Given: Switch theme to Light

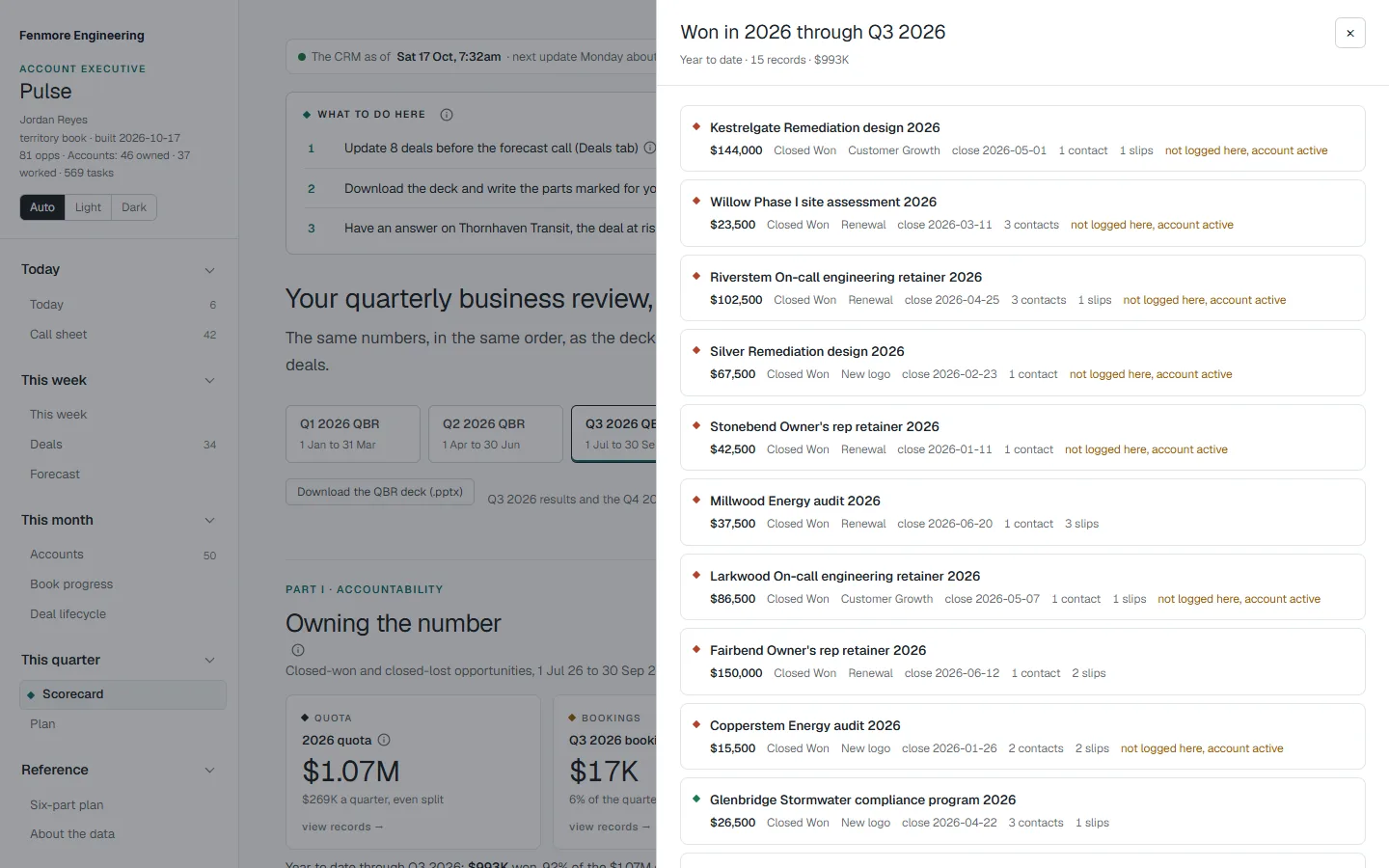Looking at the screenshot, I should pos(88,207).
